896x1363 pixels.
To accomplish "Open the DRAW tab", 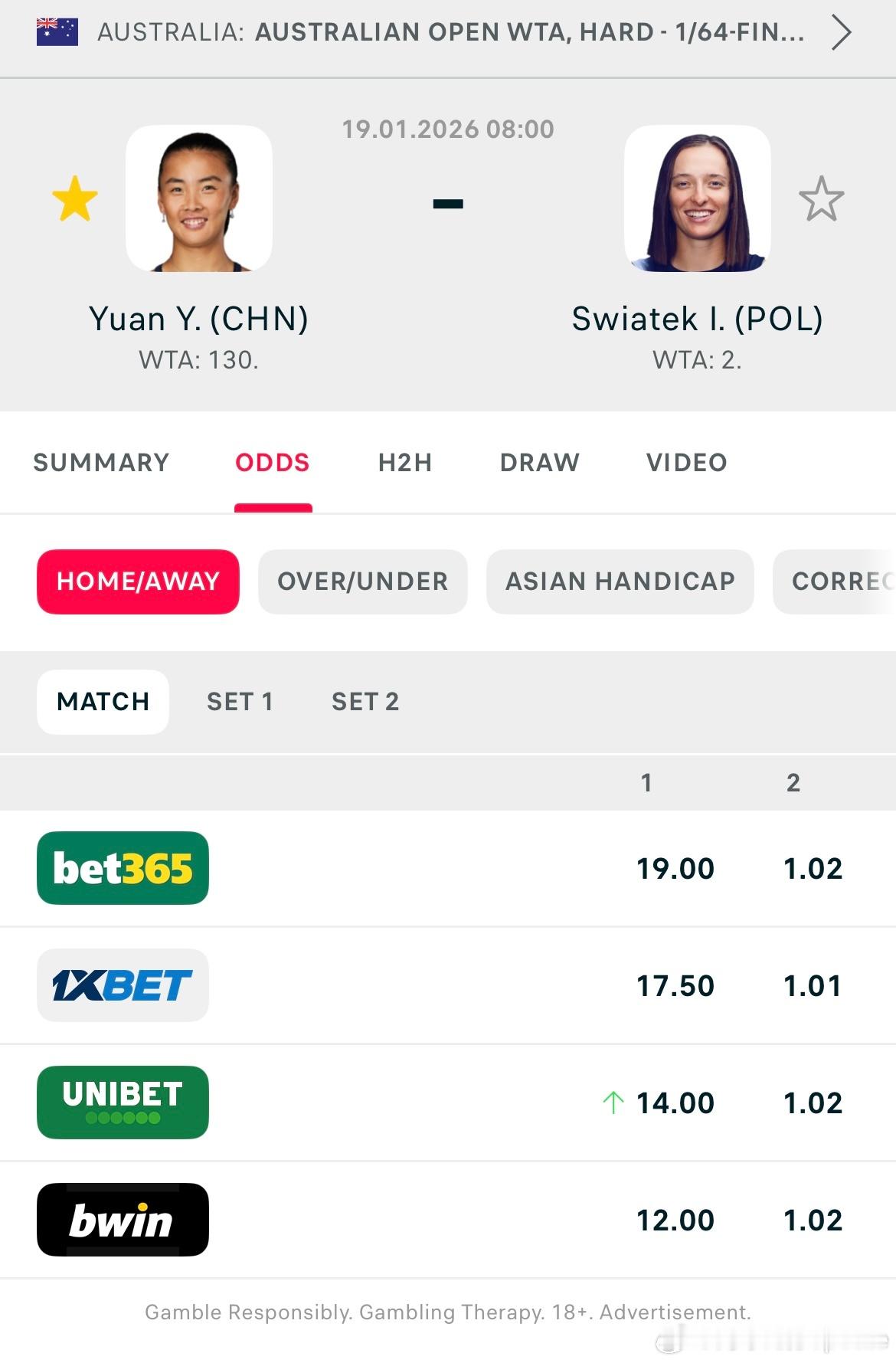I will tap(540, 463).
